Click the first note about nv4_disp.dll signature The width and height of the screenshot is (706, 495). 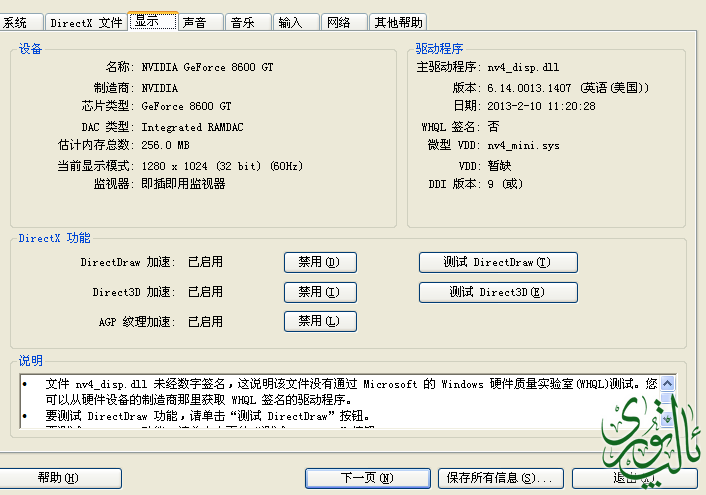tap(351, 392)
